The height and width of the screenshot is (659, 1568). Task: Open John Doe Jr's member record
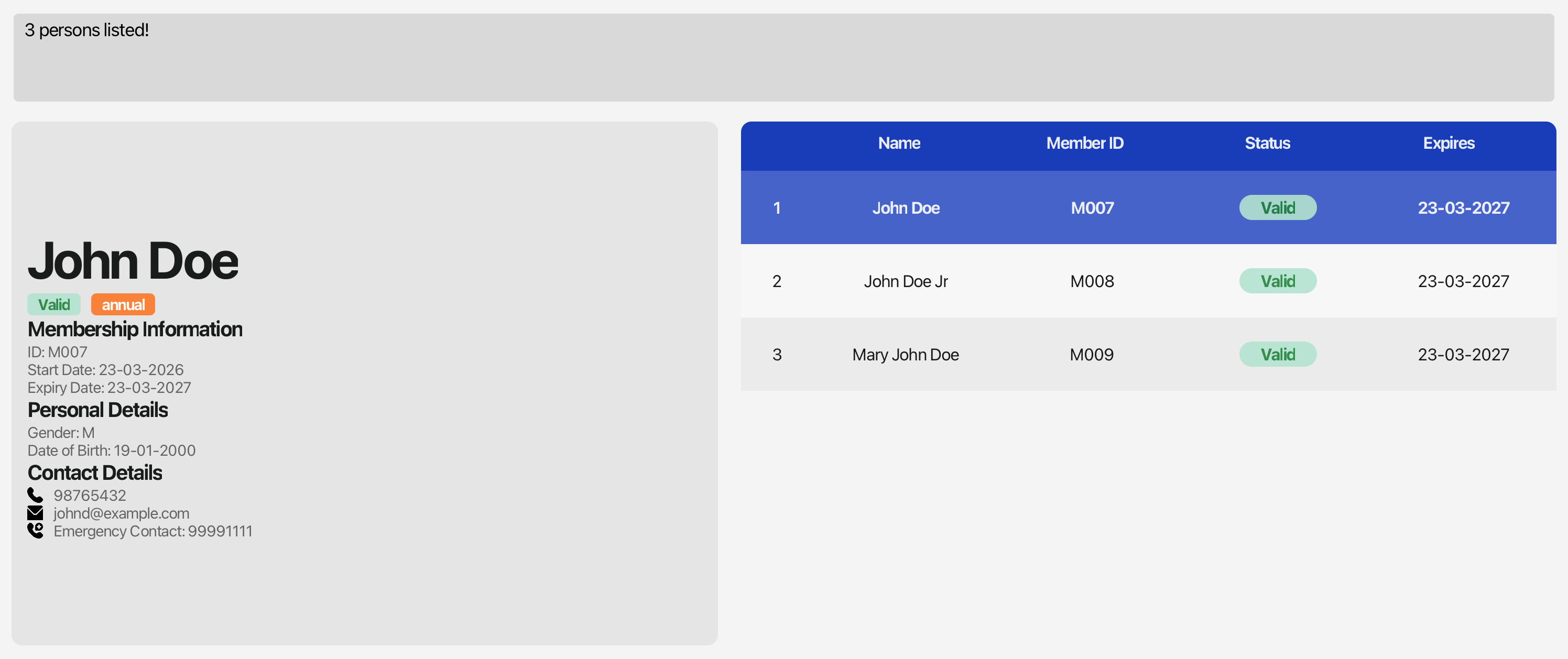click(906, 280)
